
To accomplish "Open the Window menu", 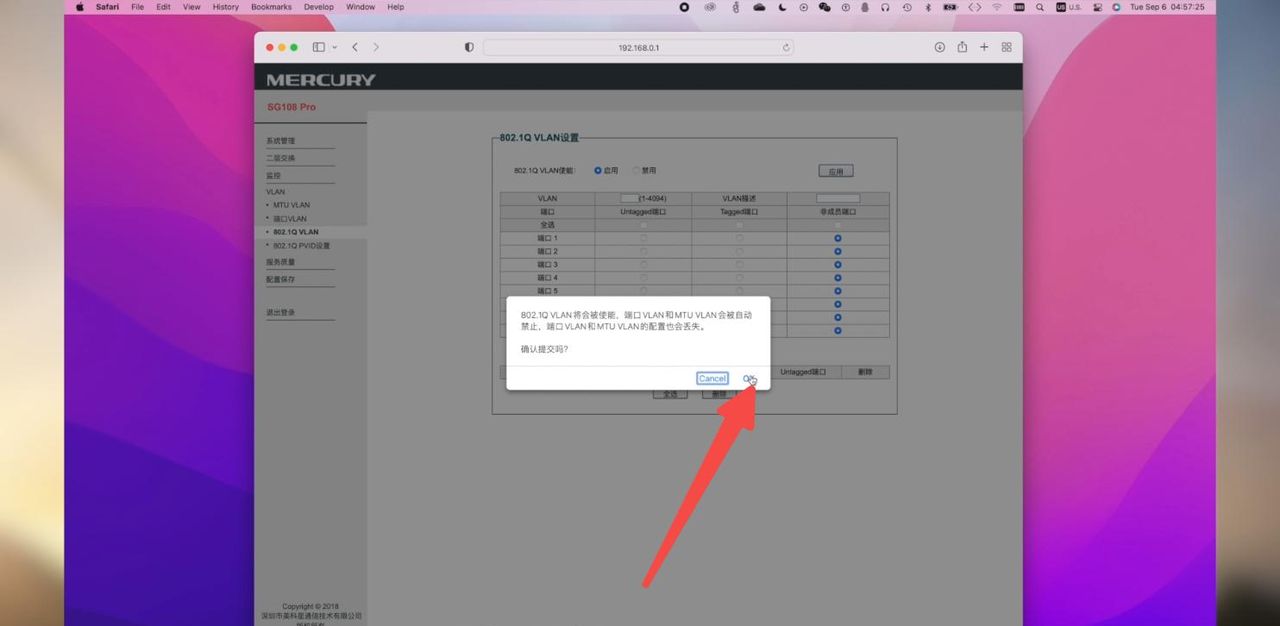I will [361, 7].
